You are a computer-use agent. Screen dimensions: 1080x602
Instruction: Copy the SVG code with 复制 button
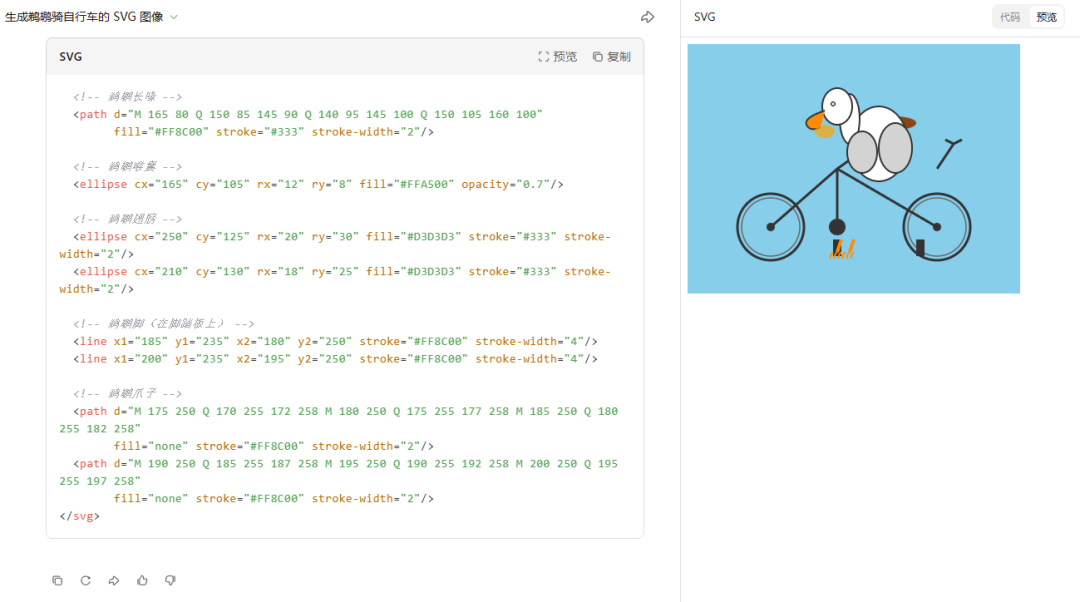point(612,56)
